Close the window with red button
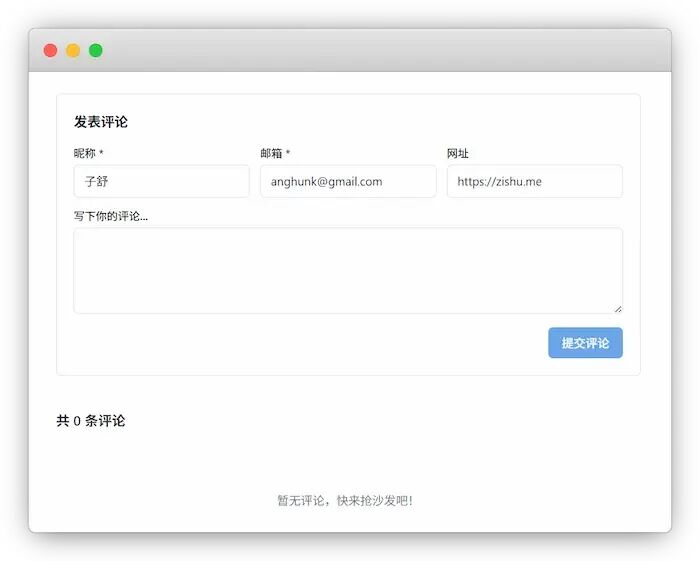Viewport: 700px width, 561px height. (x=50, y=50)
